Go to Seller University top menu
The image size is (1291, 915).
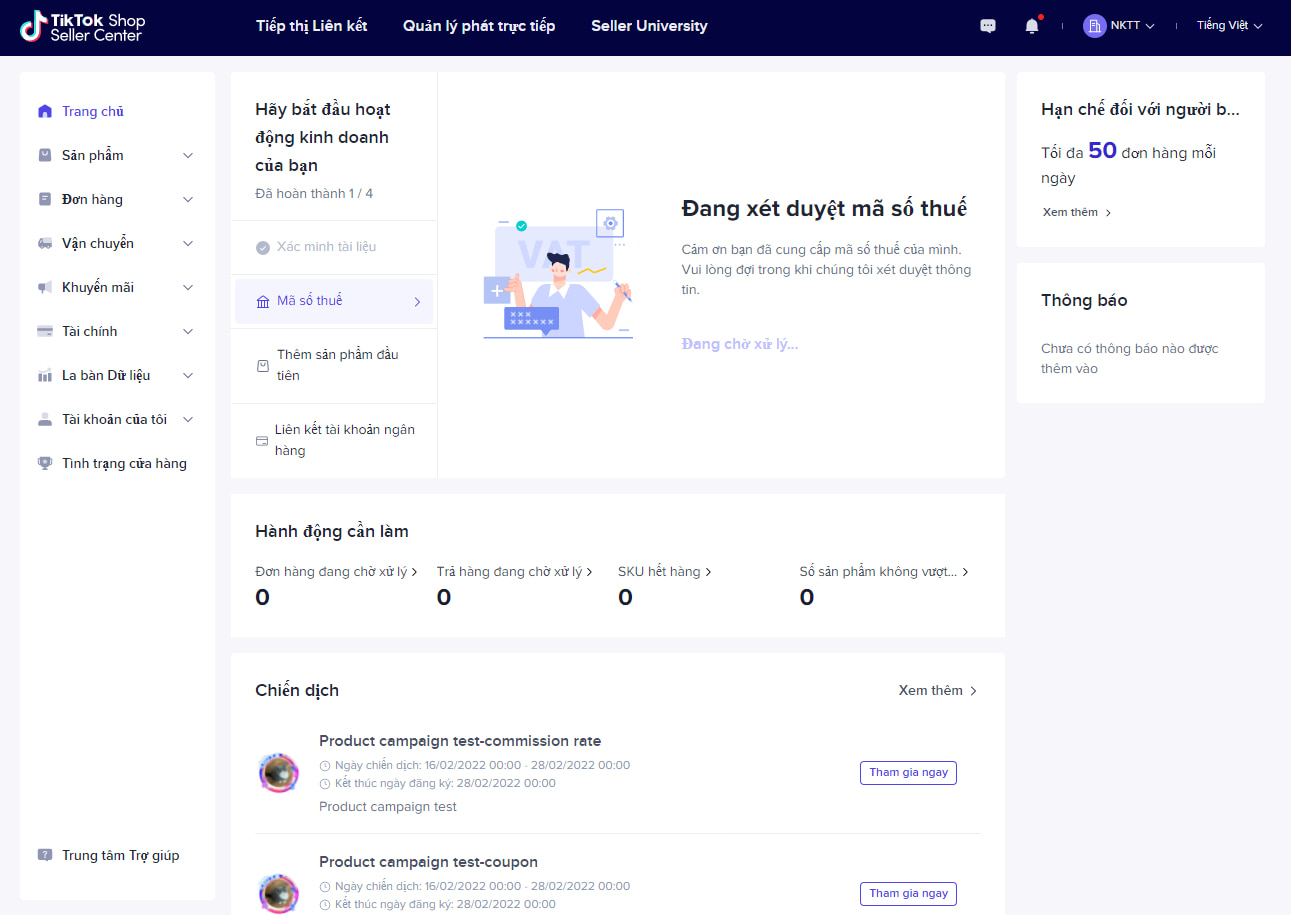[649, 26]
